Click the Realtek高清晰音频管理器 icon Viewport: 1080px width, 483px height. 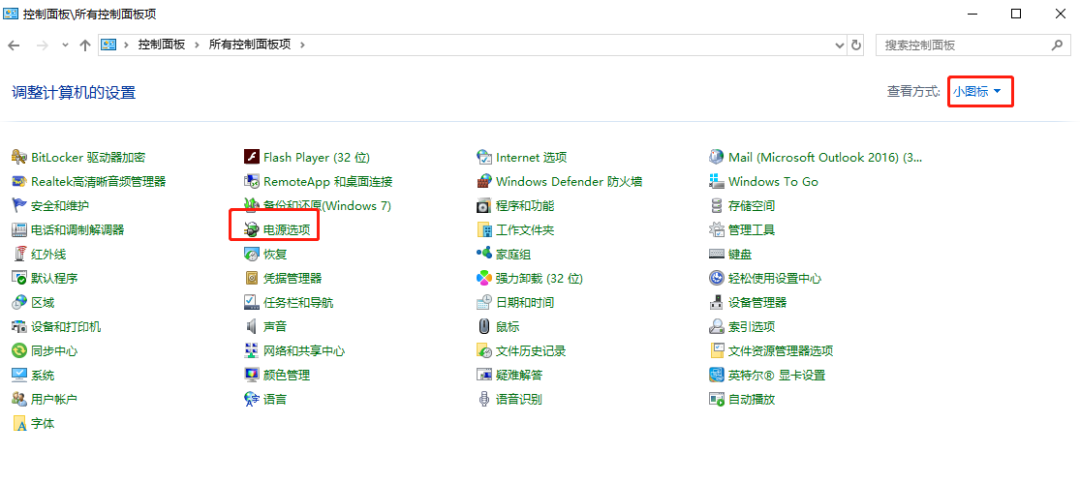(19, 182)
